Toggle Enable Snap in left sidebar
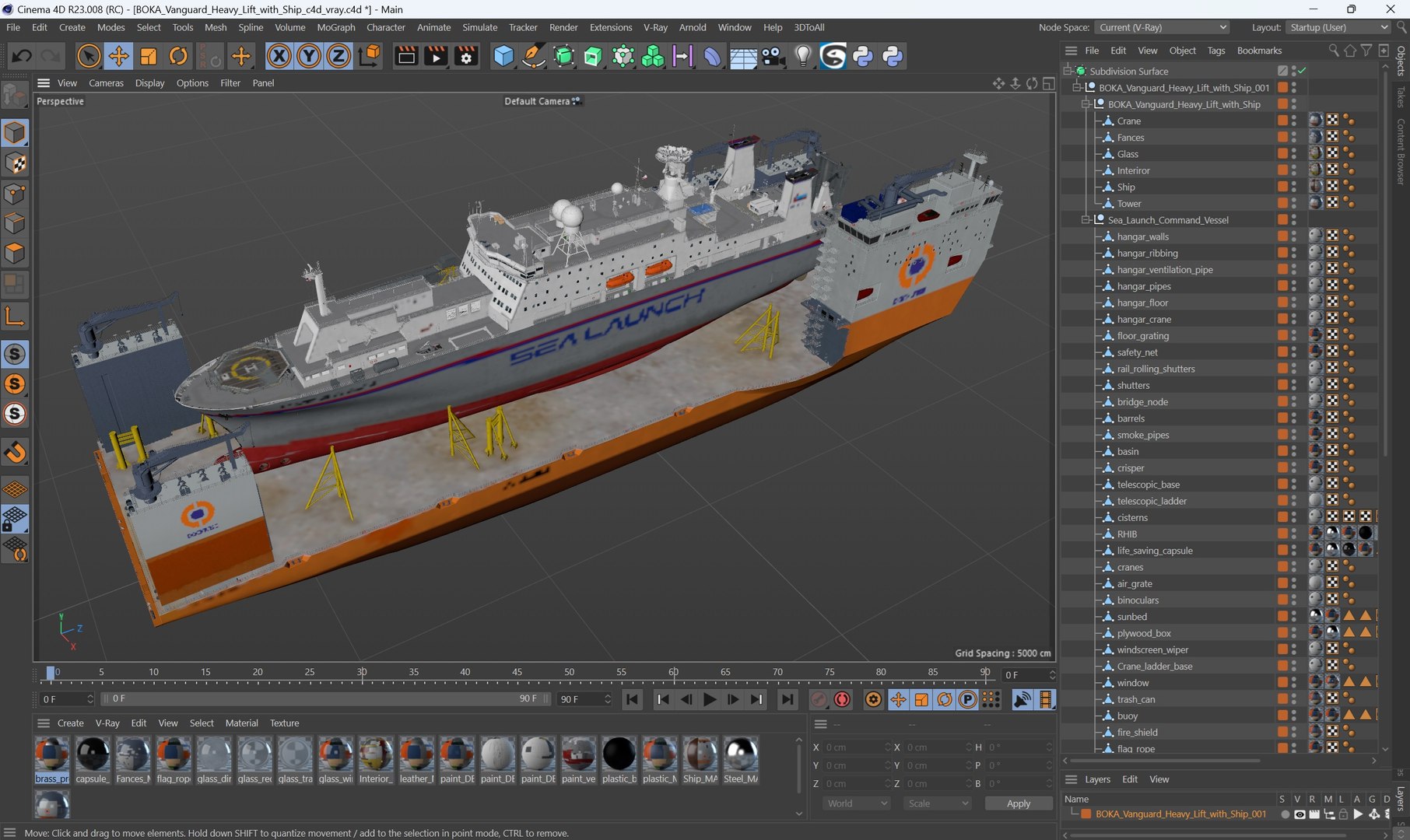 15,452
